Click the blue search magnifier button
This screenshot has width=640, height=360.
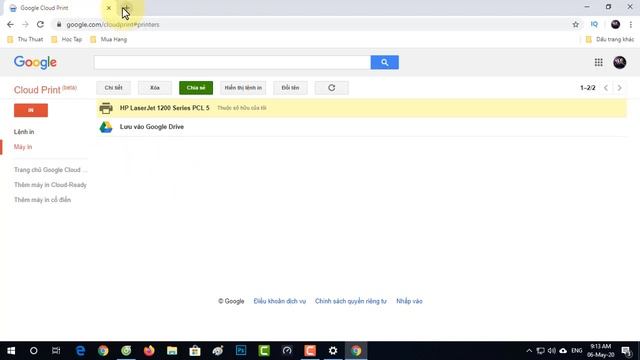384,62
